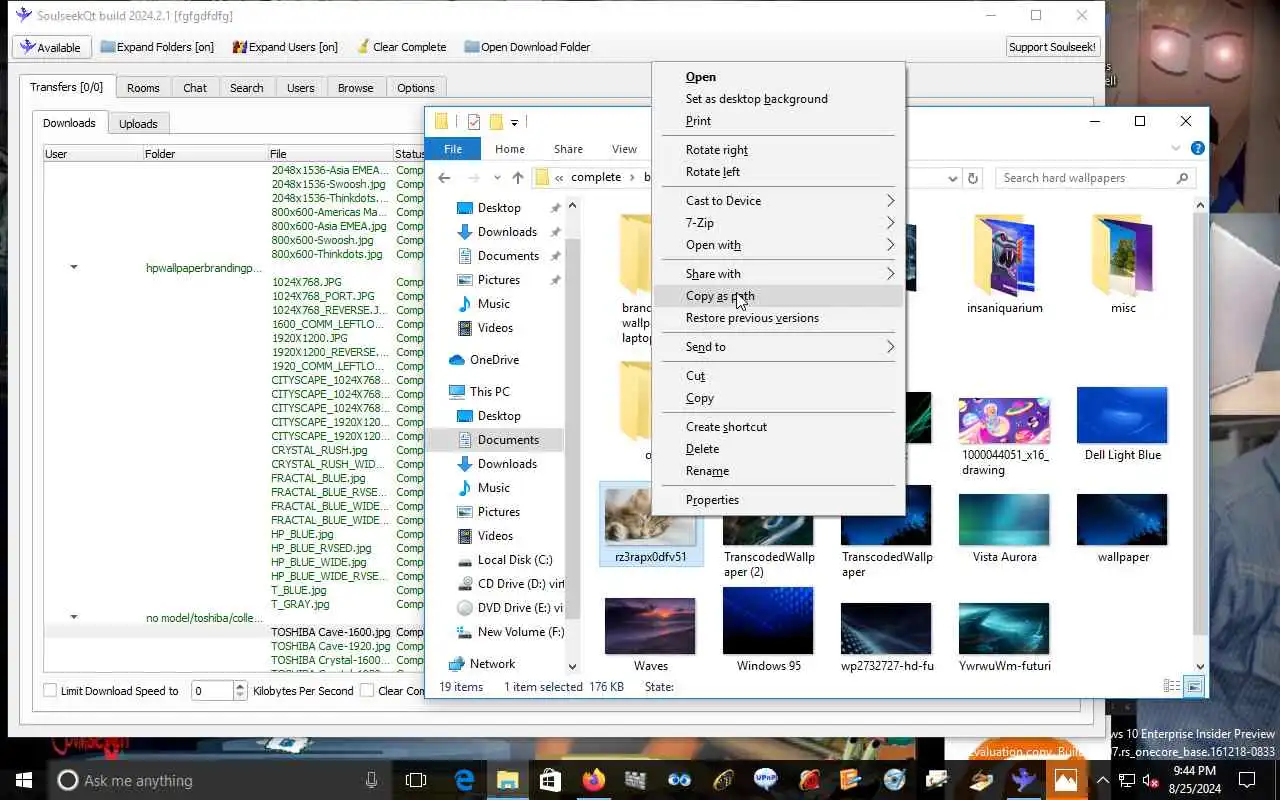Click the Properties quick access toolbar icon
This screenshot has height=800, width=1280.
(474, 122)
